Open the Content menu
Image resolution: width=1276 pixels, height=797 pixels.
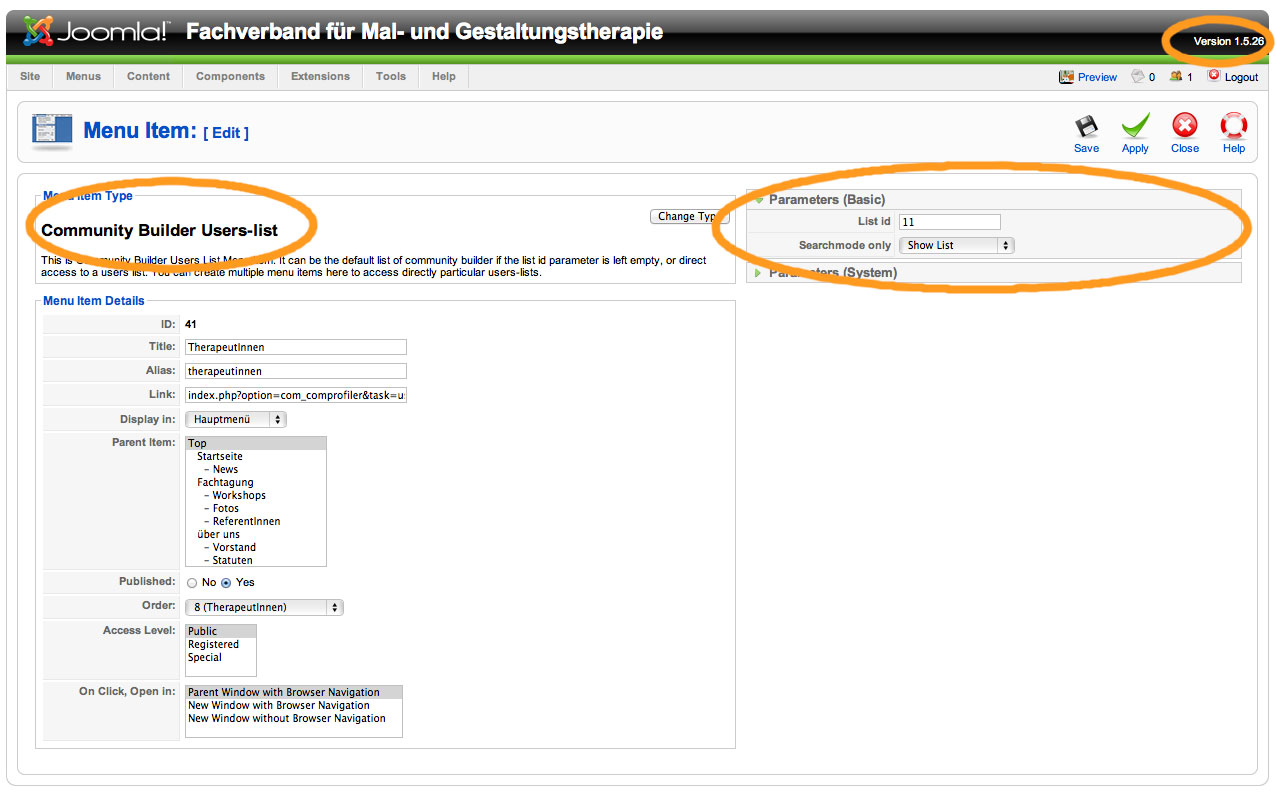point(148,76)
